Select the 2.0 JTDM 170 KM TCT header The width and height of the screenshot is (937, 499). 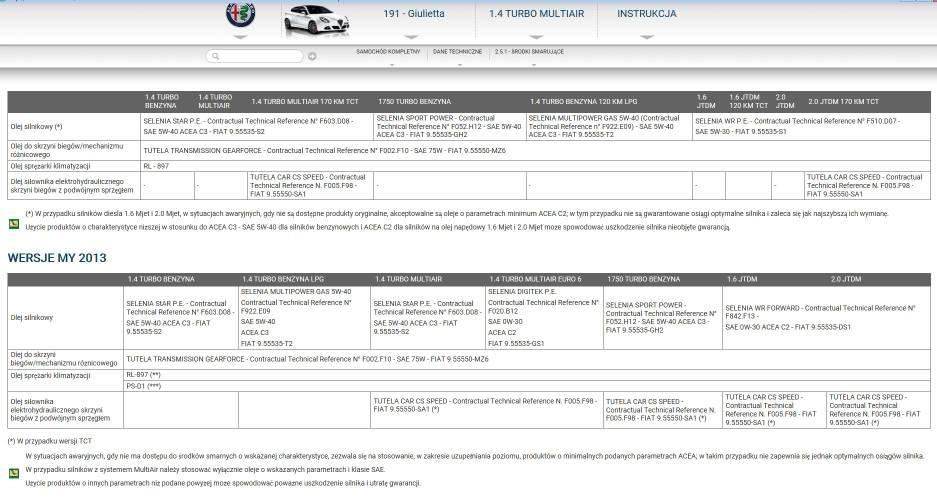843,102
